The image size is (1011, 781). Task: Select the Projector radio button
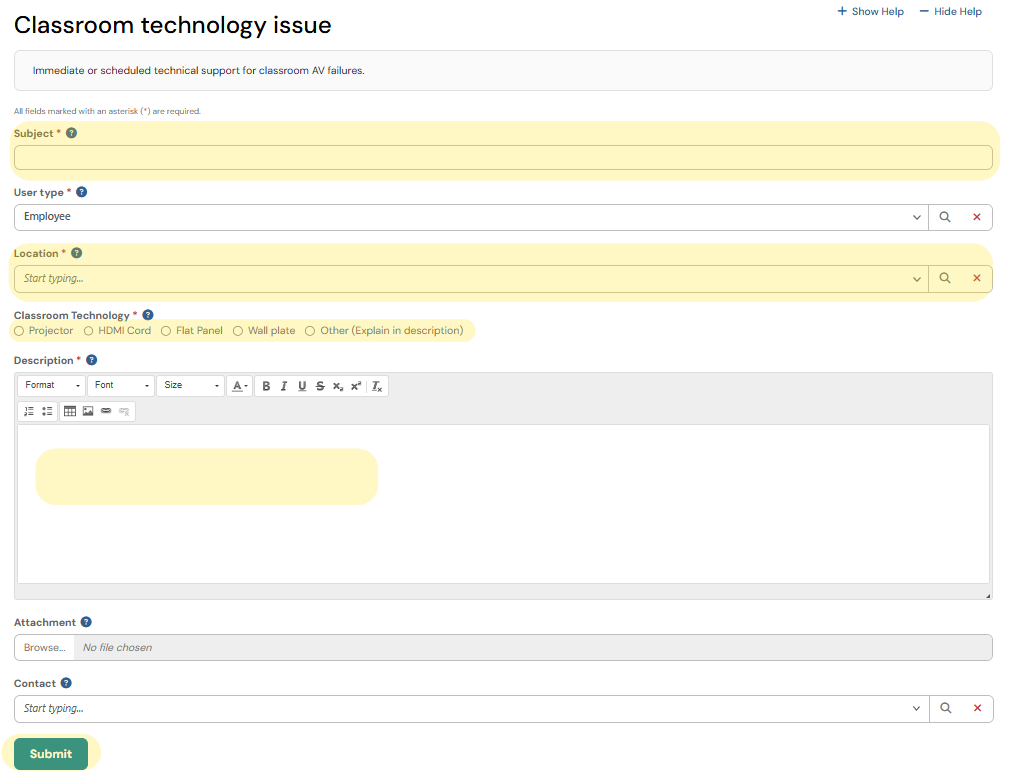pos(19,331)
